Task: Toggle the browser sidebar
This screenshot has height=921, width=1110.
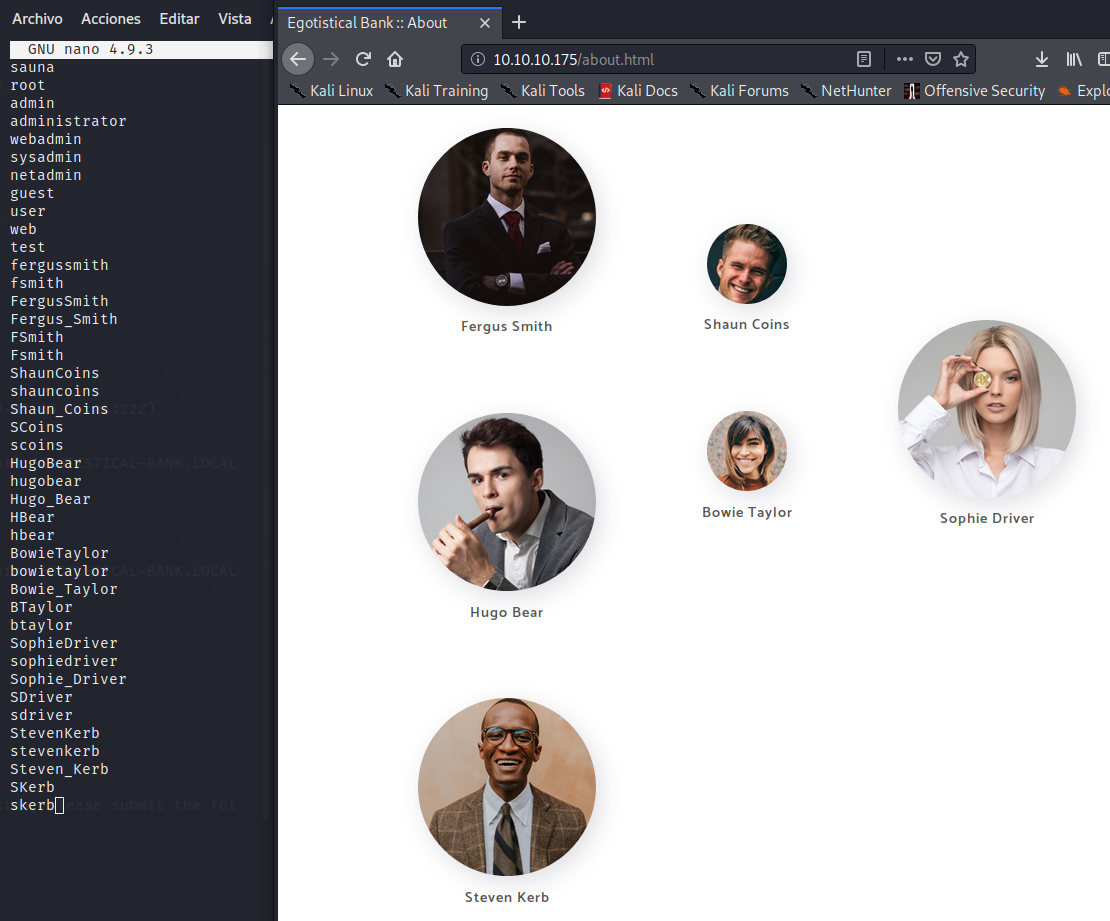Action: 1103,59
